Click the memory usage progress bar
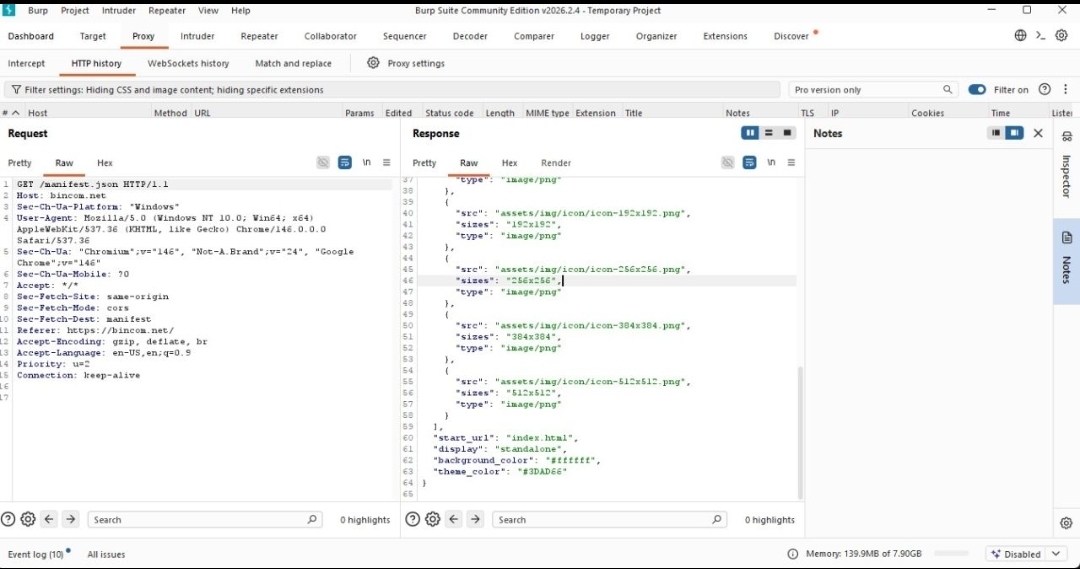1080x569 pixels. coord(951,554)
